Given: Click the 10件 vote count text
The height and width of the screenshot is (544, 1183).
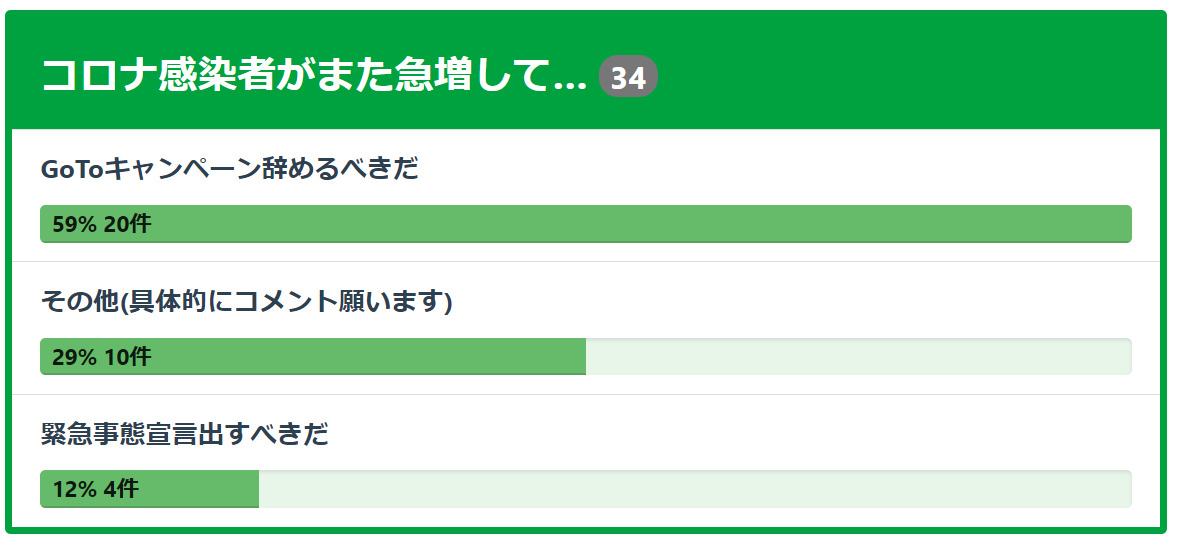Looking at the screenshot, I should [x=127, y=357].
